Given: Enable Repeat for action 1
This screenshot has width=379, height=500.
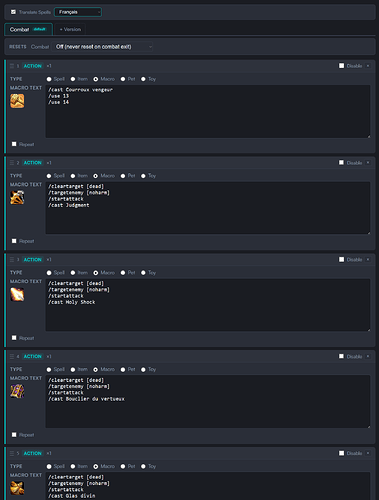Looking at the screenshot, I should (14, 144).
